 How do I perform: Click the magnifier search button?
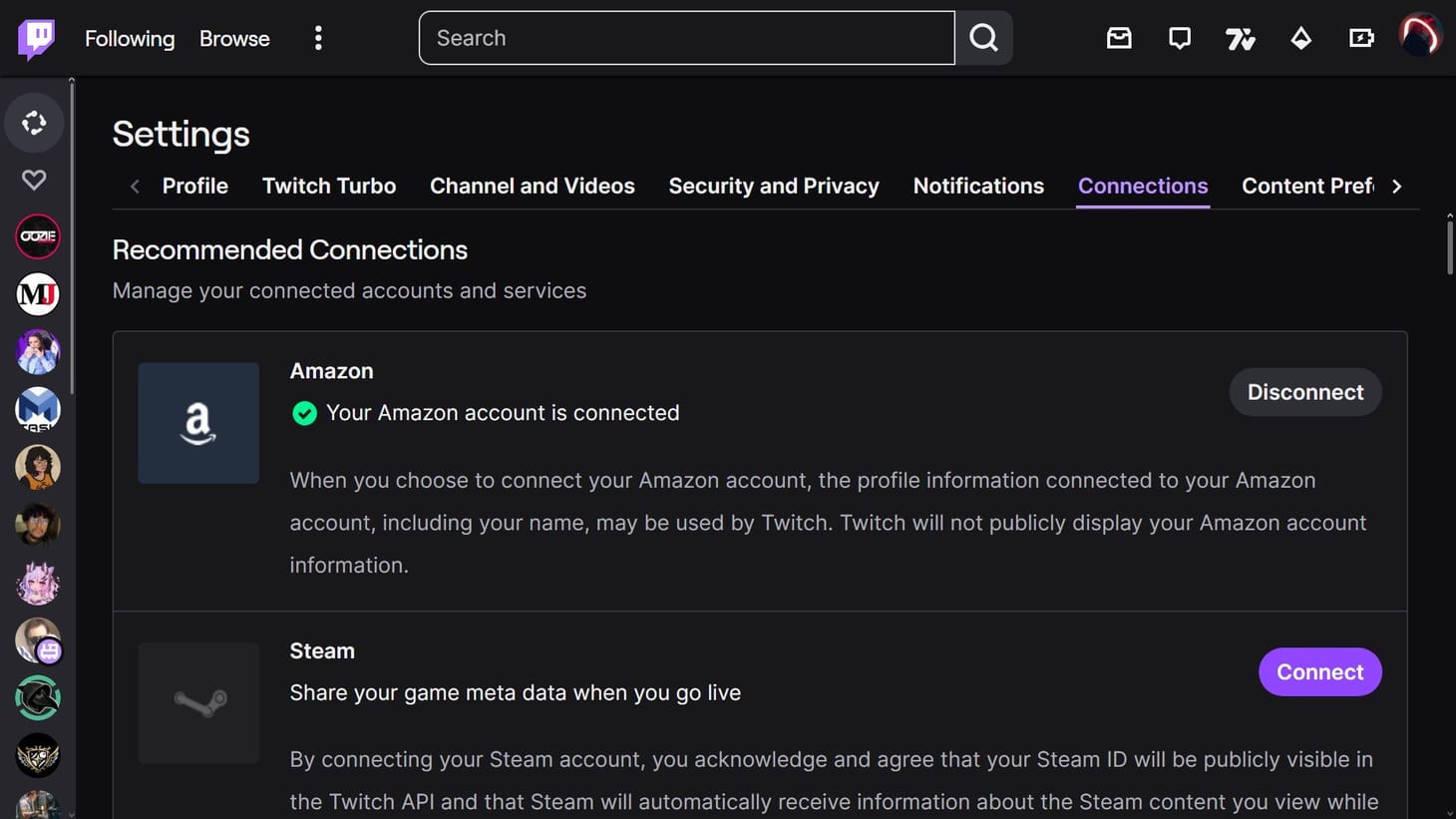984,38
